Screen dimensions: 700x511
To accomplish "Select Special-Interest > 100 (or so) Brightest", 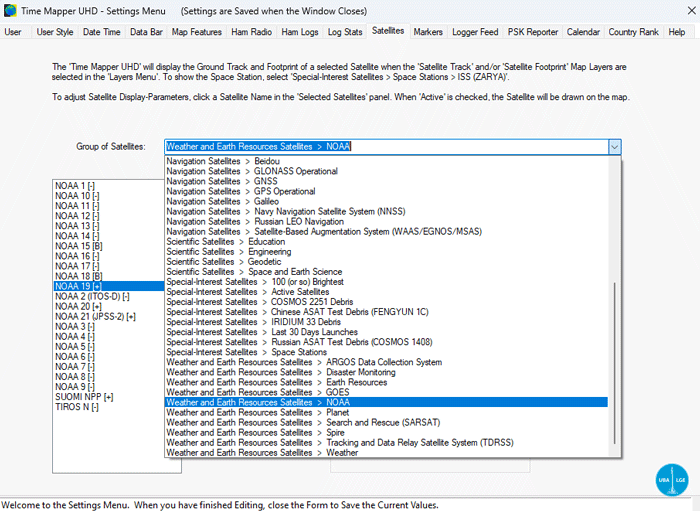I will pos(386,282).
